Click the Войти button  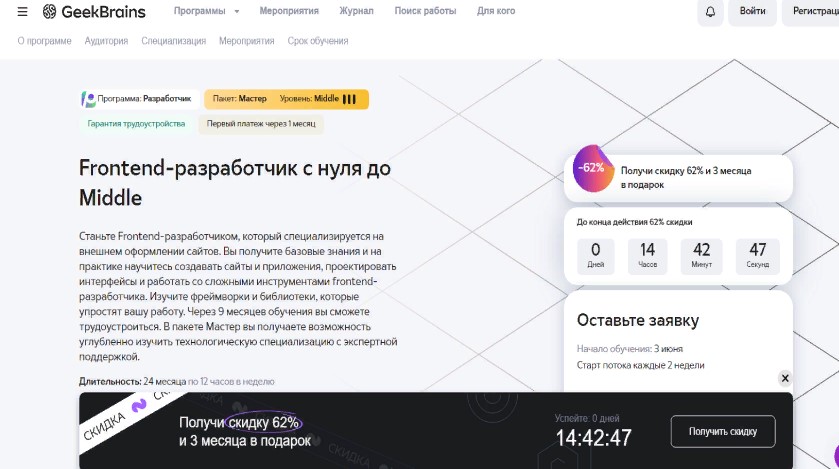[752, 11]
